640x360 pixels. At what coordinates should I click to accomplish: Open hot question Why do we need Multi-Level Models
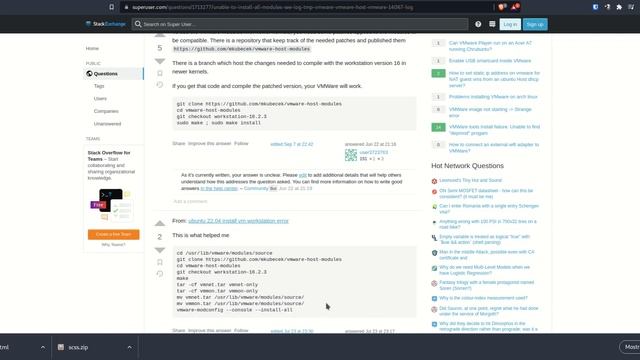pyautogui.click(x=484, y=270)
